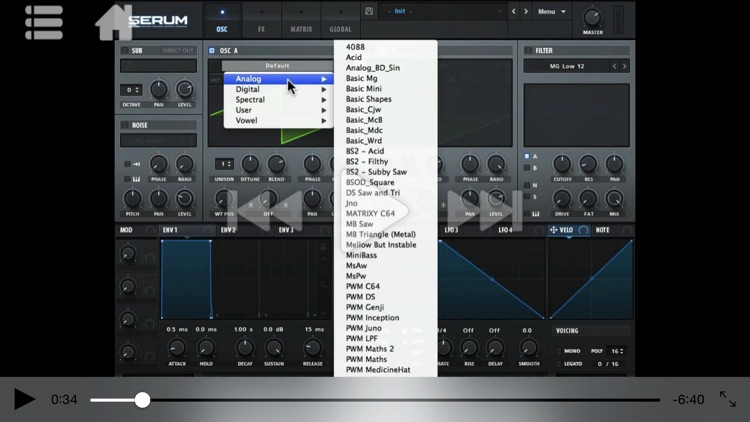This screenshot has height=422, width=750.
Task: Click next filter type arrow
Action: click(624, 66)
